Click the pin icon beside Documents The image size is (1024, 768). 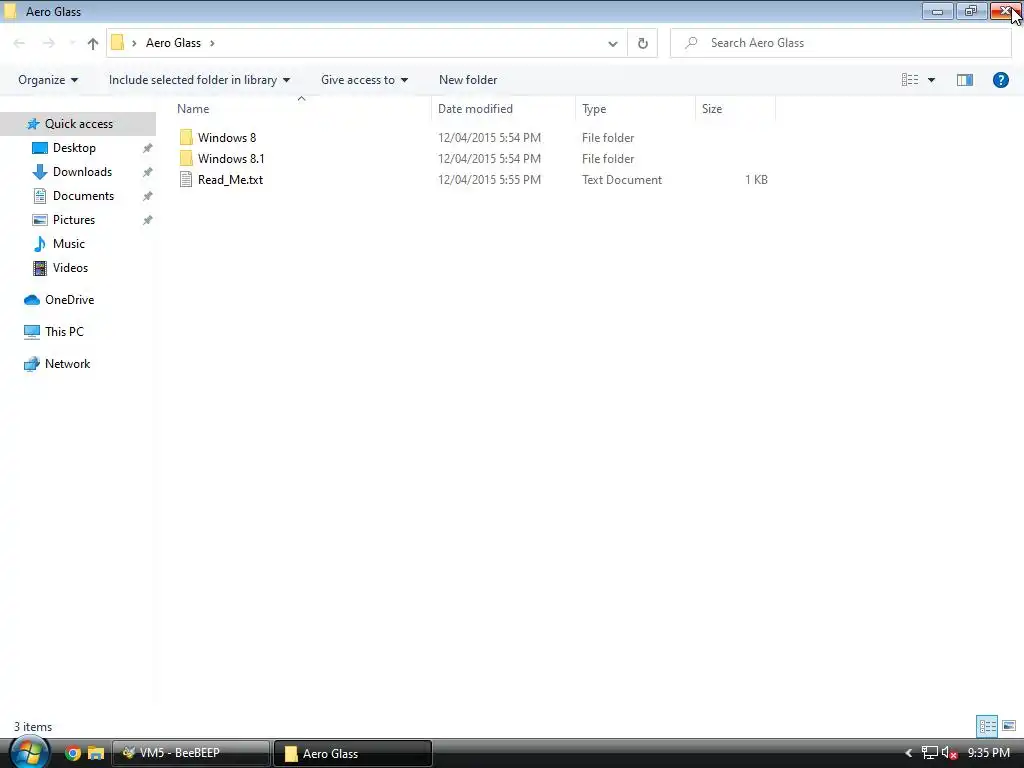coord(148,197)
